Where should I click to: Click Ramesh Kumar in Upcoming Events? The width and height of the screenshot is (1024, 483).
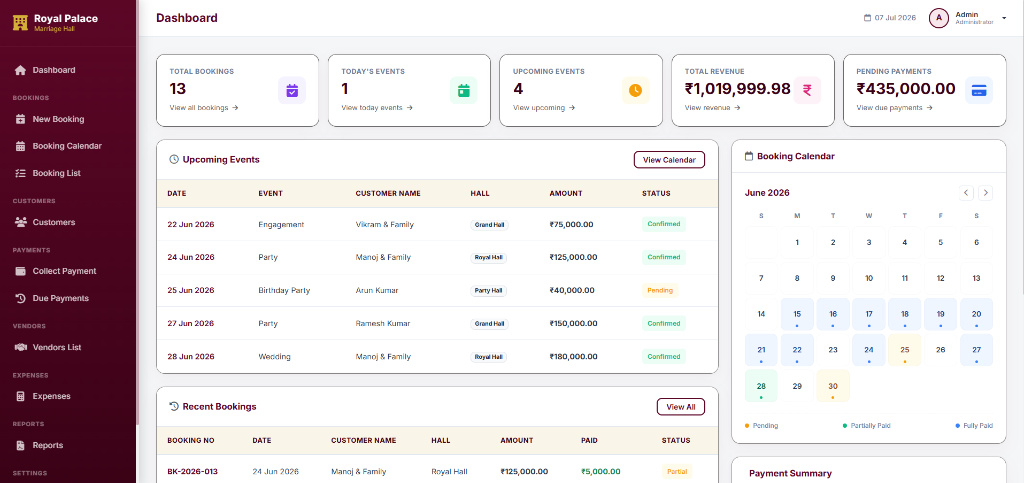[383, 324]
